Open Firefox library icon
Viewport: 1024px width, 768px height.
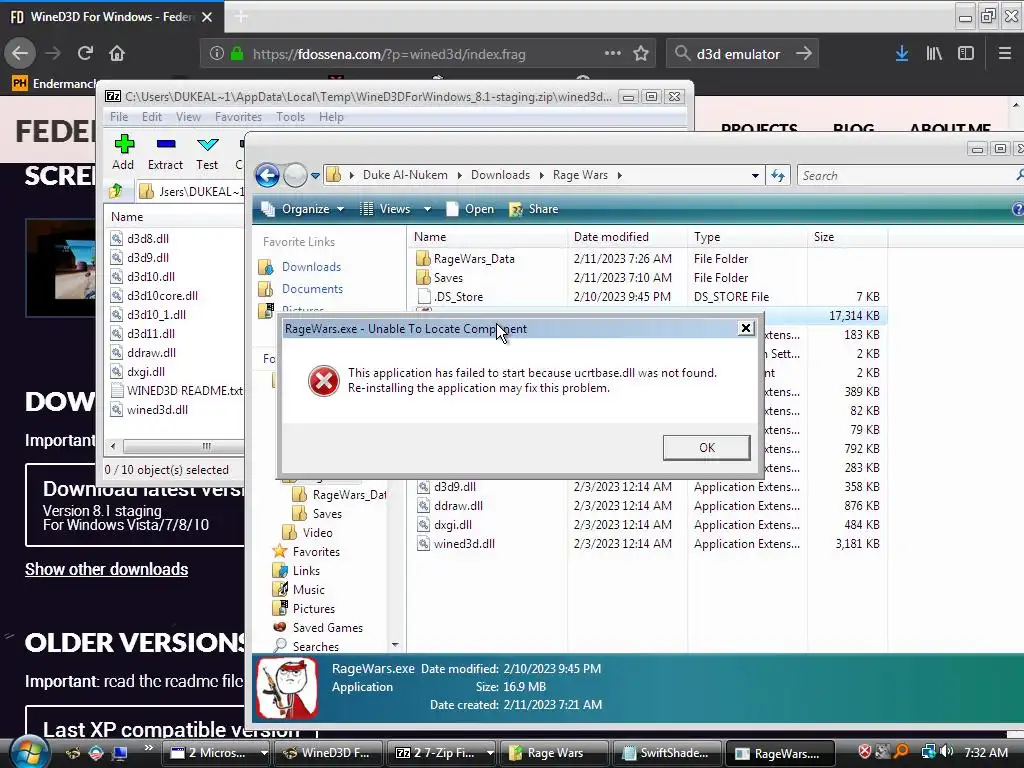pyautogui.click(x=934, y=54)
